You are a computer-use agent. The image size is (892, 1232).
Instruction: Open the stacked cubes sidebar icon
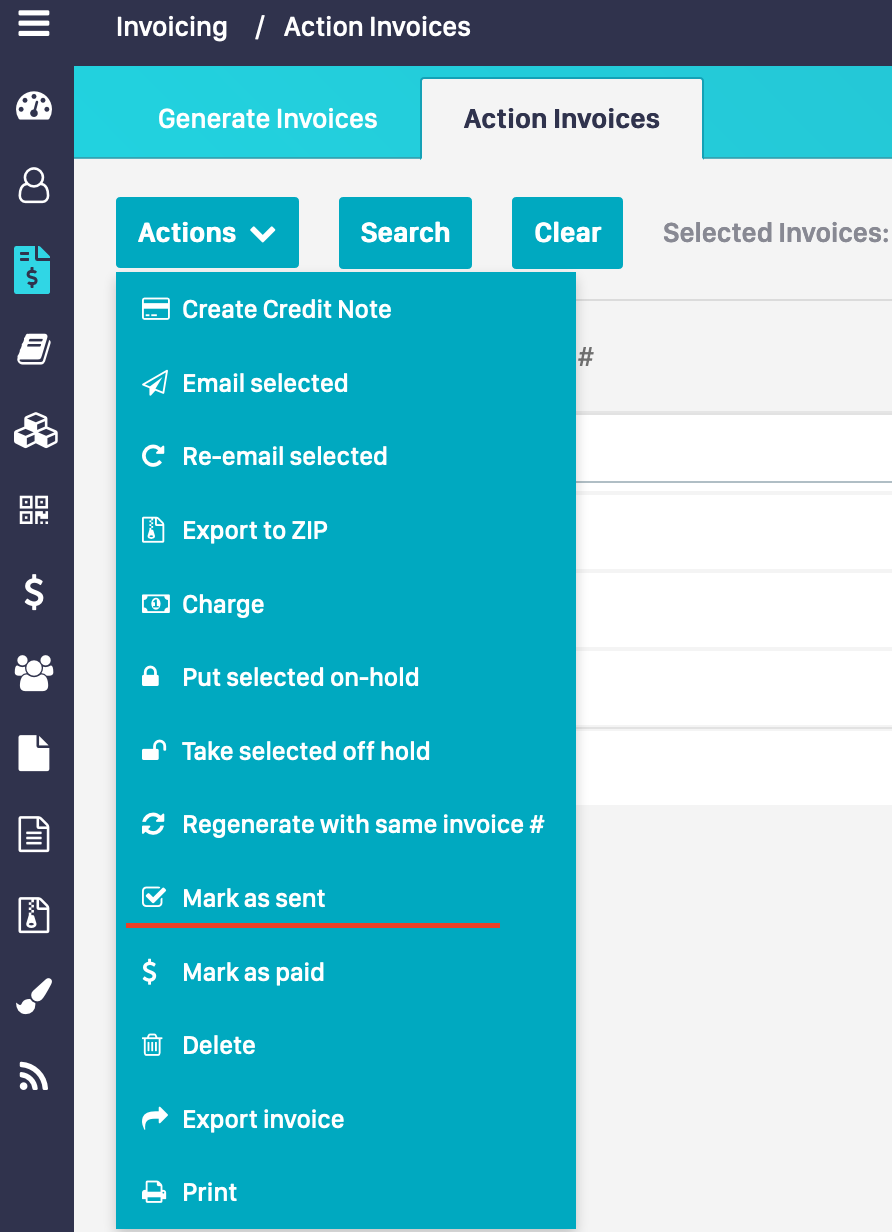point(35,431)
